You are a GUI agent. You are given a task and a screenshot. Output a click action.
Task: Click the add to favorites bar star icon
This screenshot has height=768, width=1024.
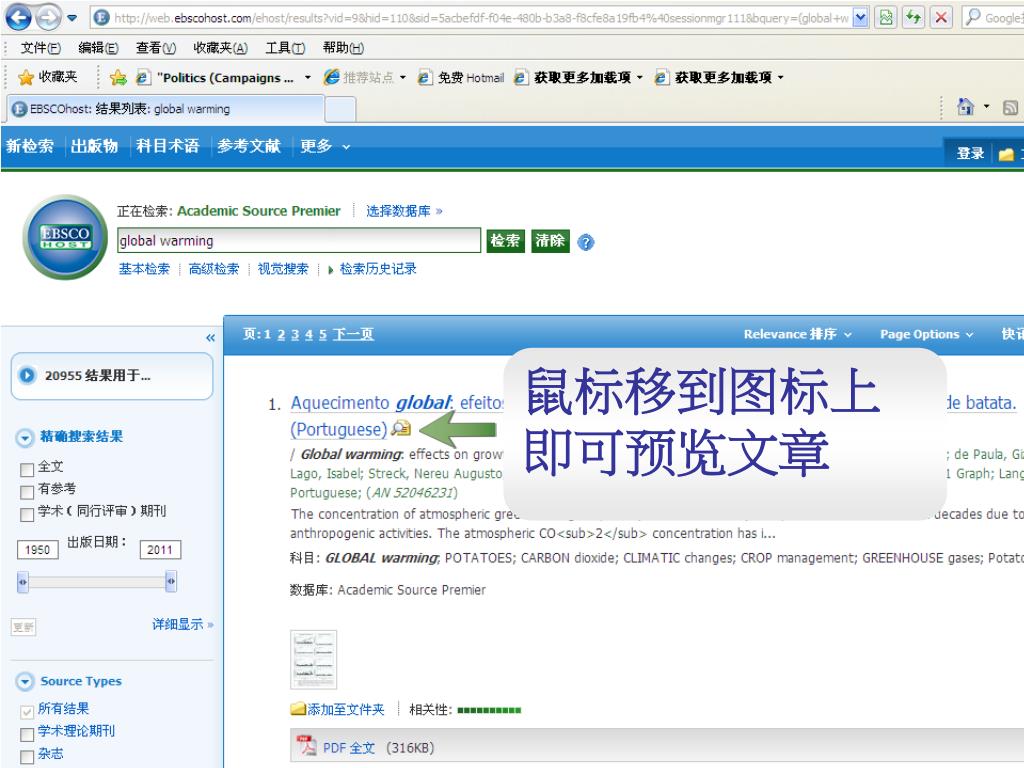(118, 78)
